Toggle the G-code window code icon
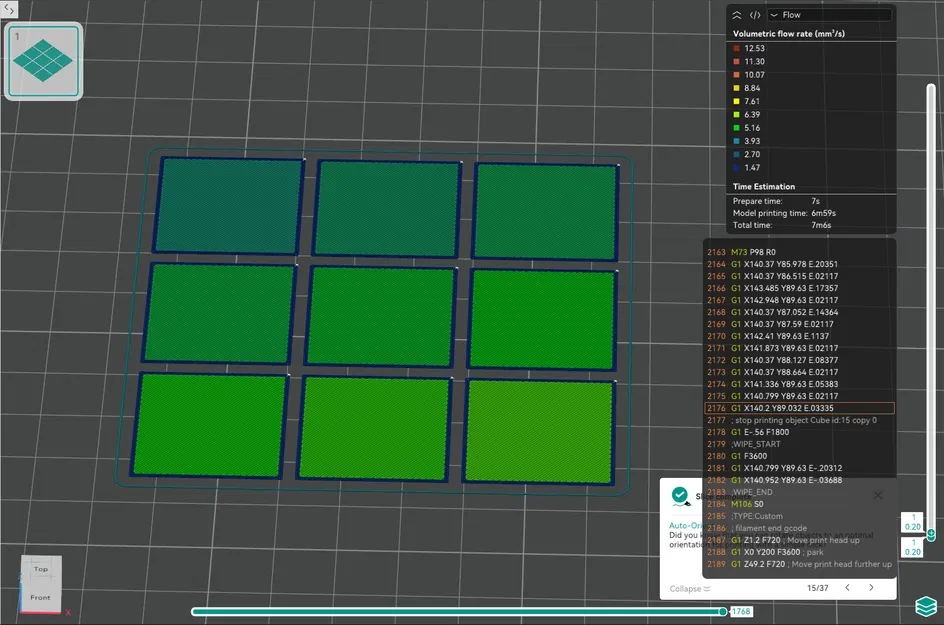 pos(755,15)
